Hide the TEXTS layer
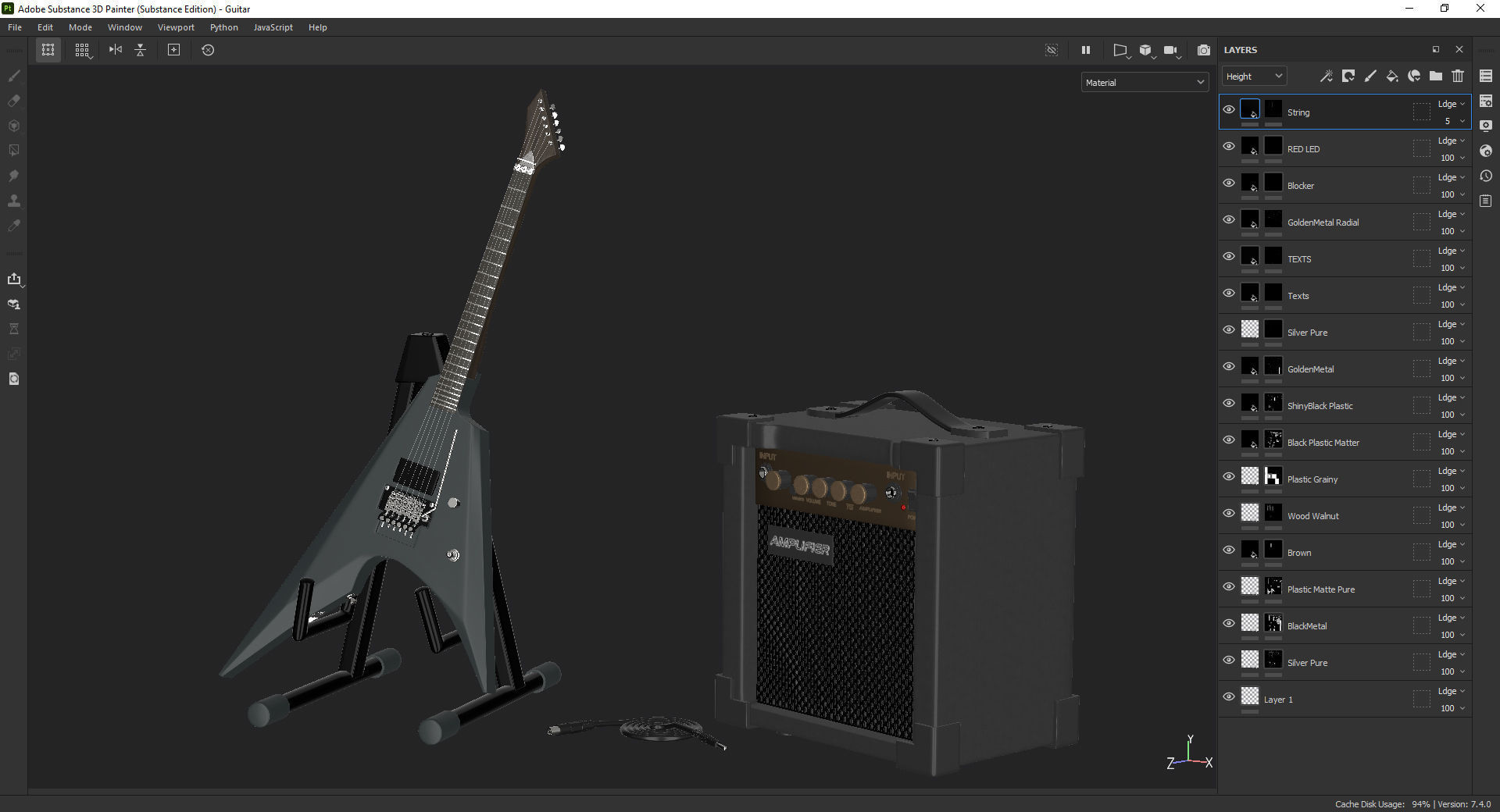The image size is (1500, 812). (1229, 256)
